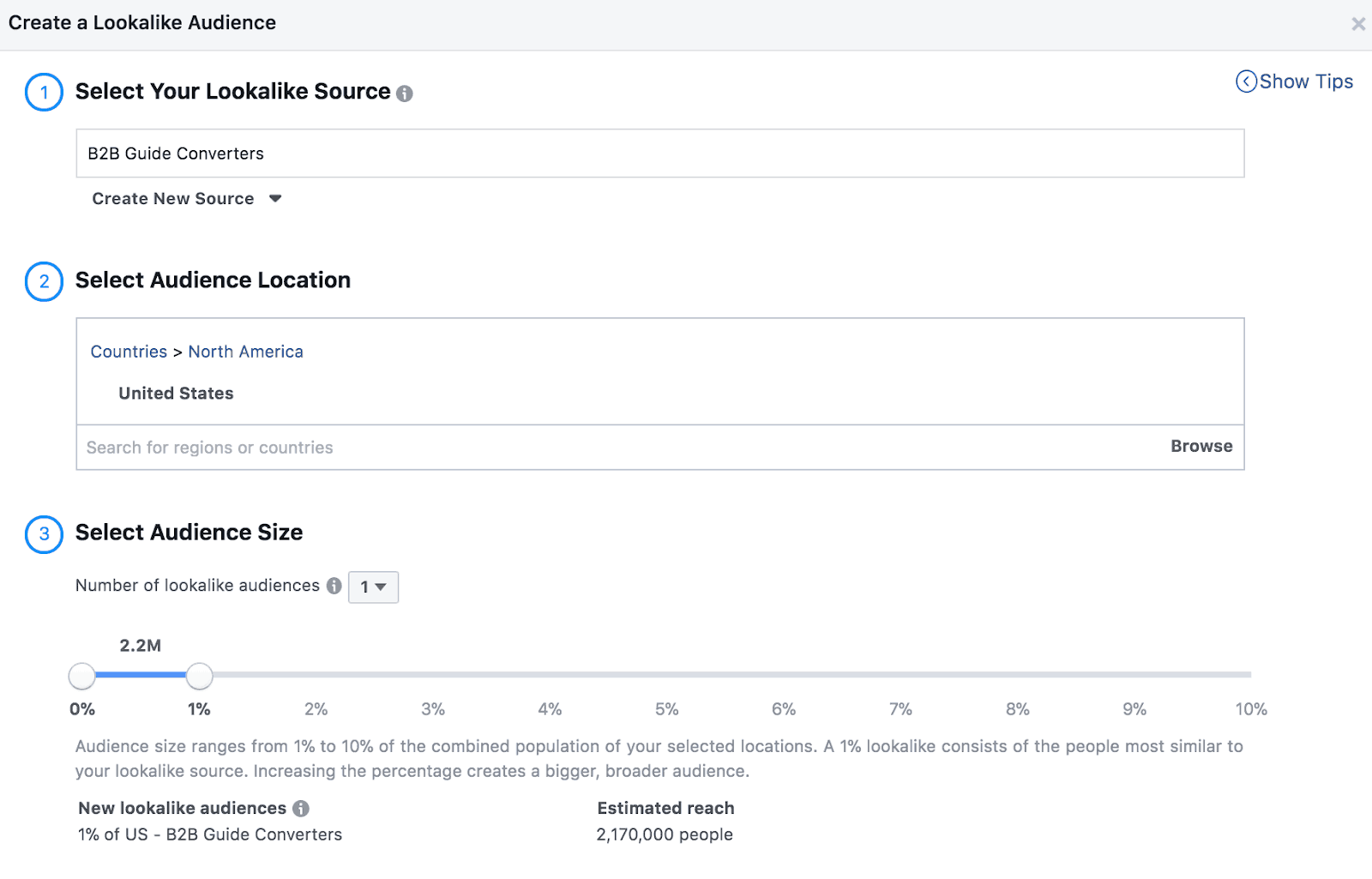Open the North America breadcrumb link
The width and height of the screenshot is (1372, 879).
[x=245, y=352]
